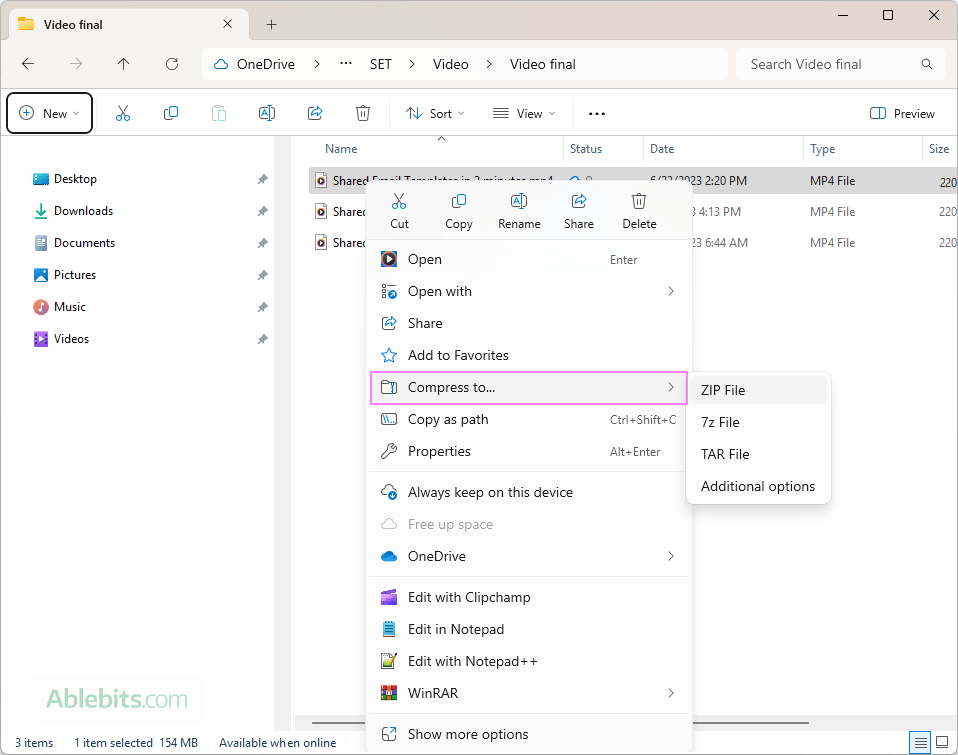Click the SET breadcrumb in the path
This screenshot has width=958, height=755.
[381, 64]
